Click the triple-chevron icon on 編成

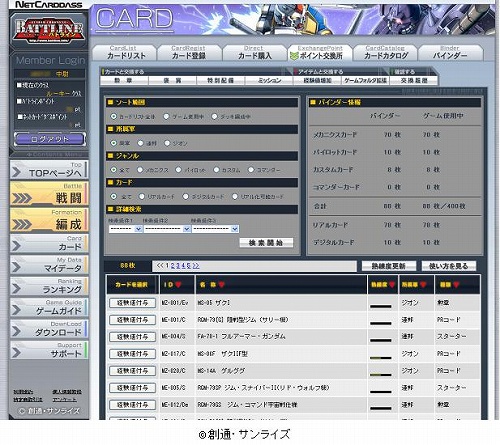tap(21, 224)
